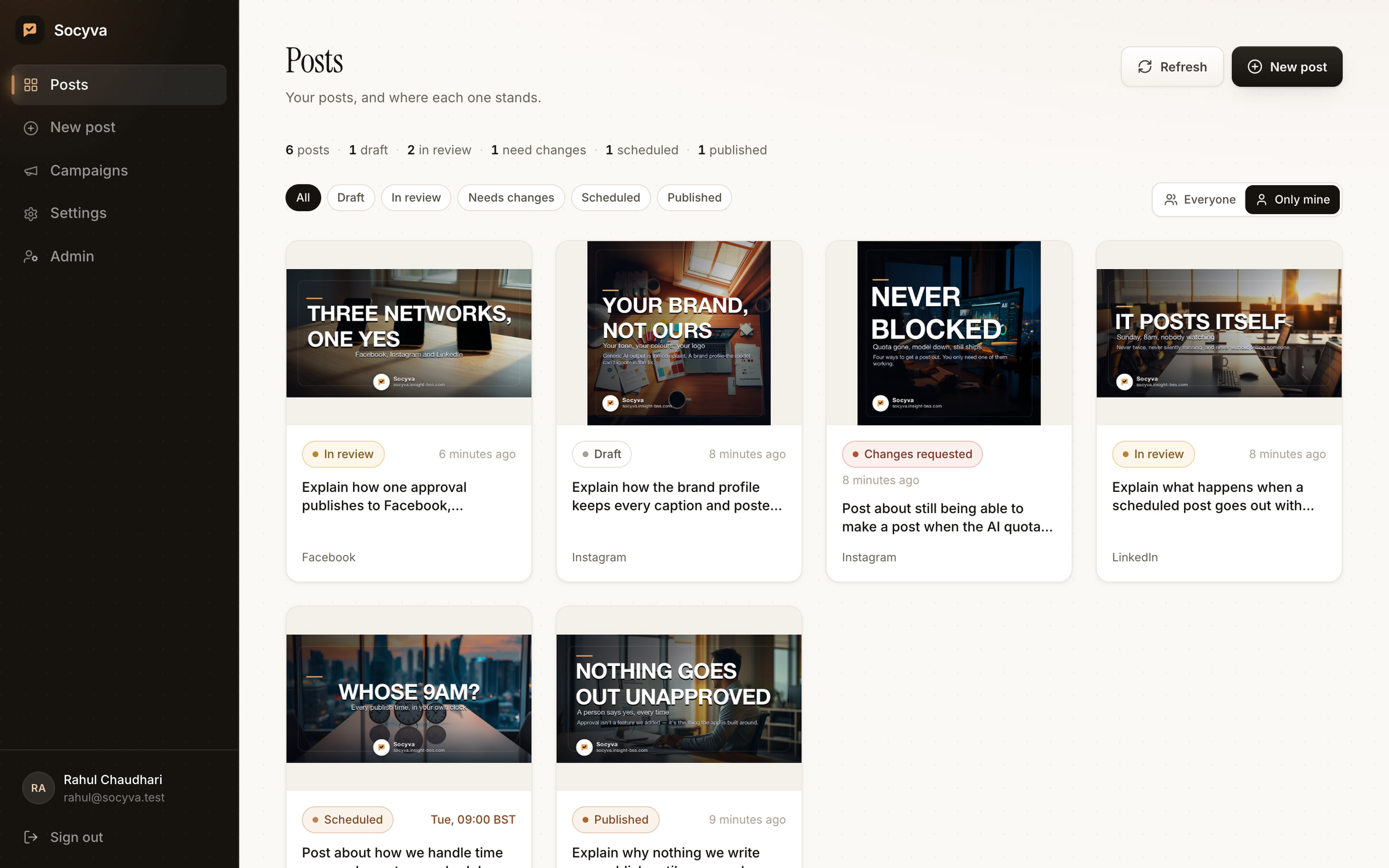
Task: Switch view to Only mine
Action: tap(1292, 200)
